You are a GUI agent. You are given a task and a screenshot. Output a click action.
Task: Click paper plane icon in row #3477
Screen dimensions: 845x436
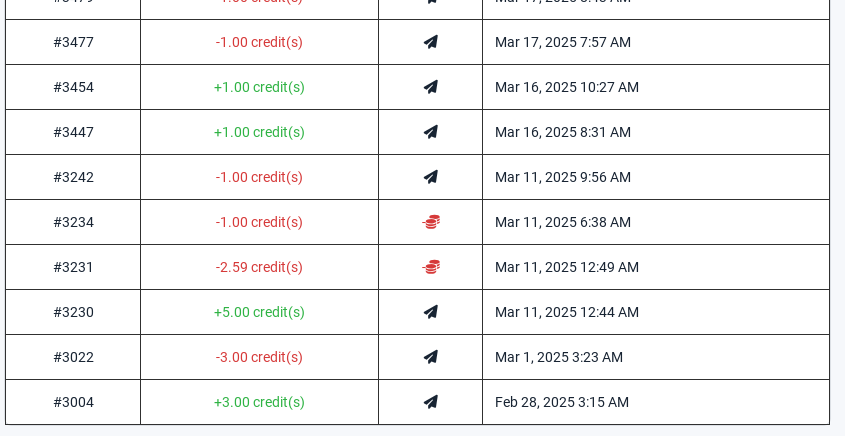[x=431, y=42]
